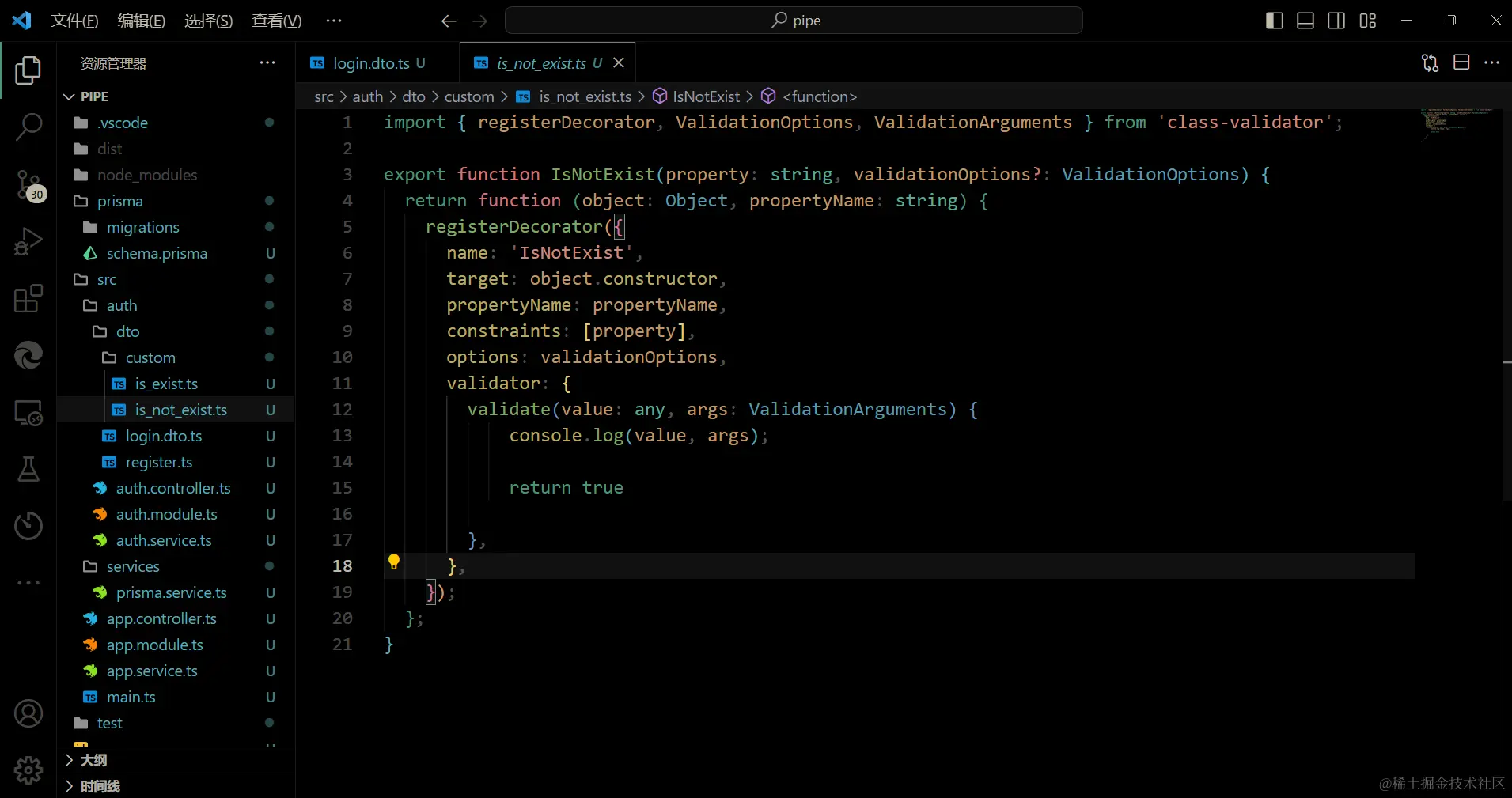
Task: Open auth.controller.ts file
Action: pos(176,488)
